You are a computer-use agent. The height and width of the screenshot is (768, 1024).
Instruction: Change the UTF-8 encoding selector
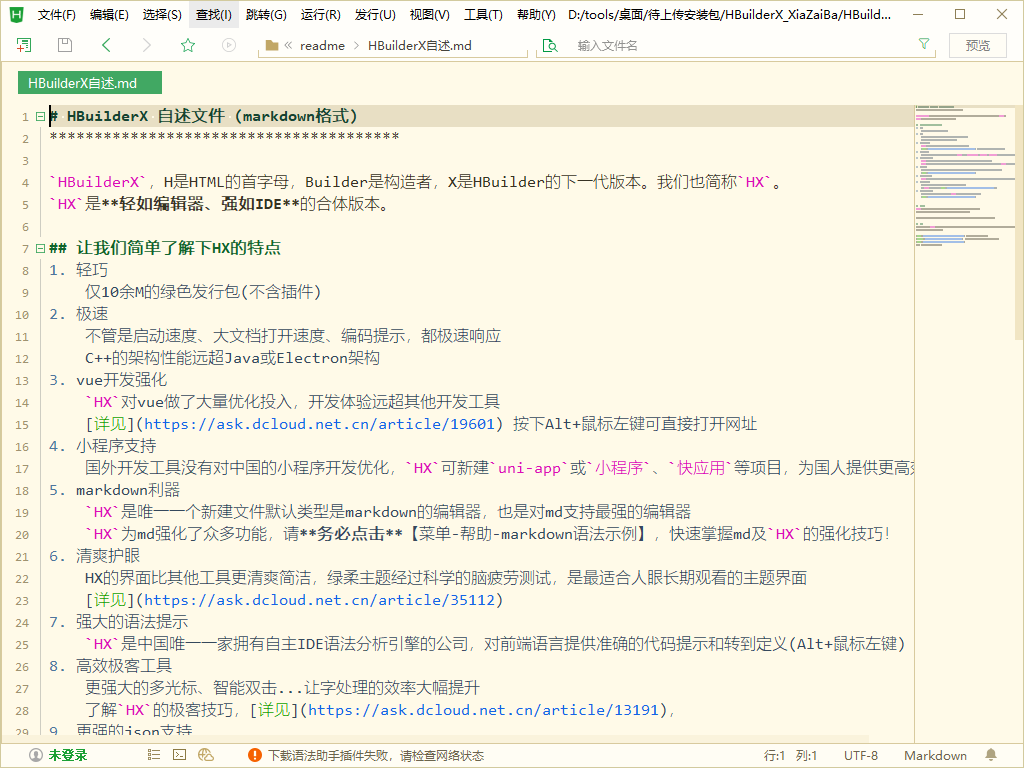(861, 756)
